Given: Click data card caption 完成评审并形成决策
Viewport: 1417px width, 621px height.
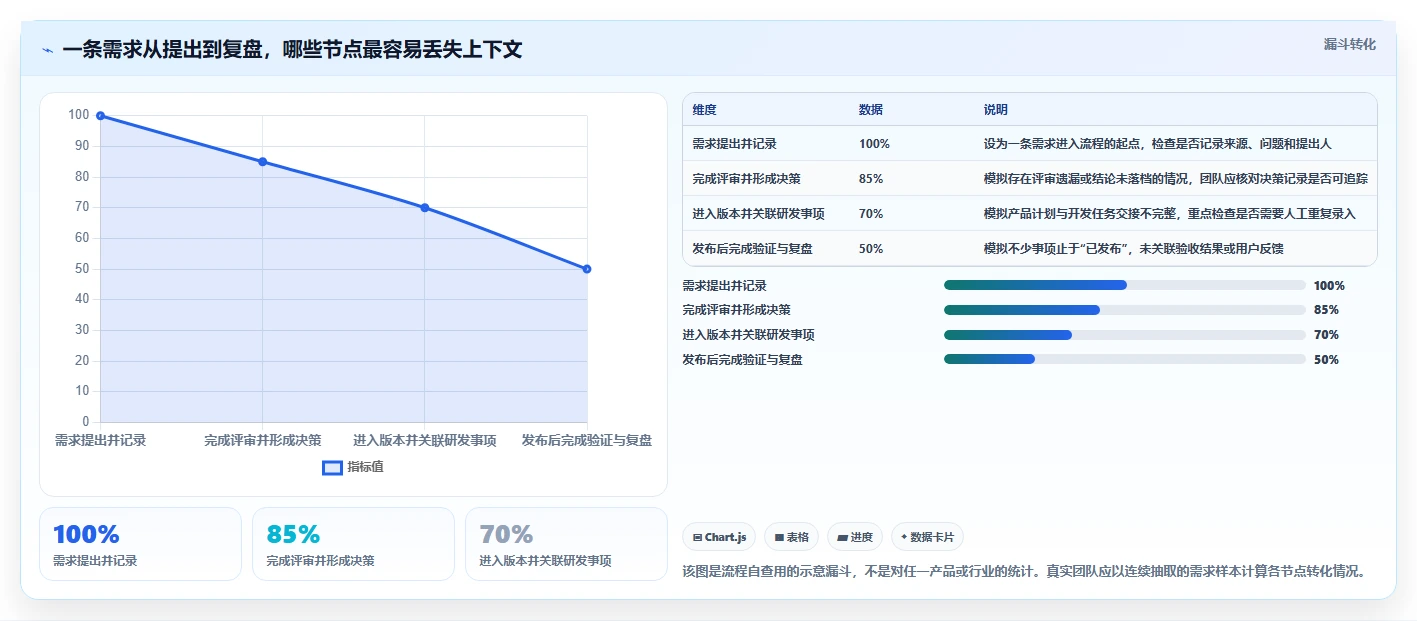Looking at the screenshot, I should point(320,561).
